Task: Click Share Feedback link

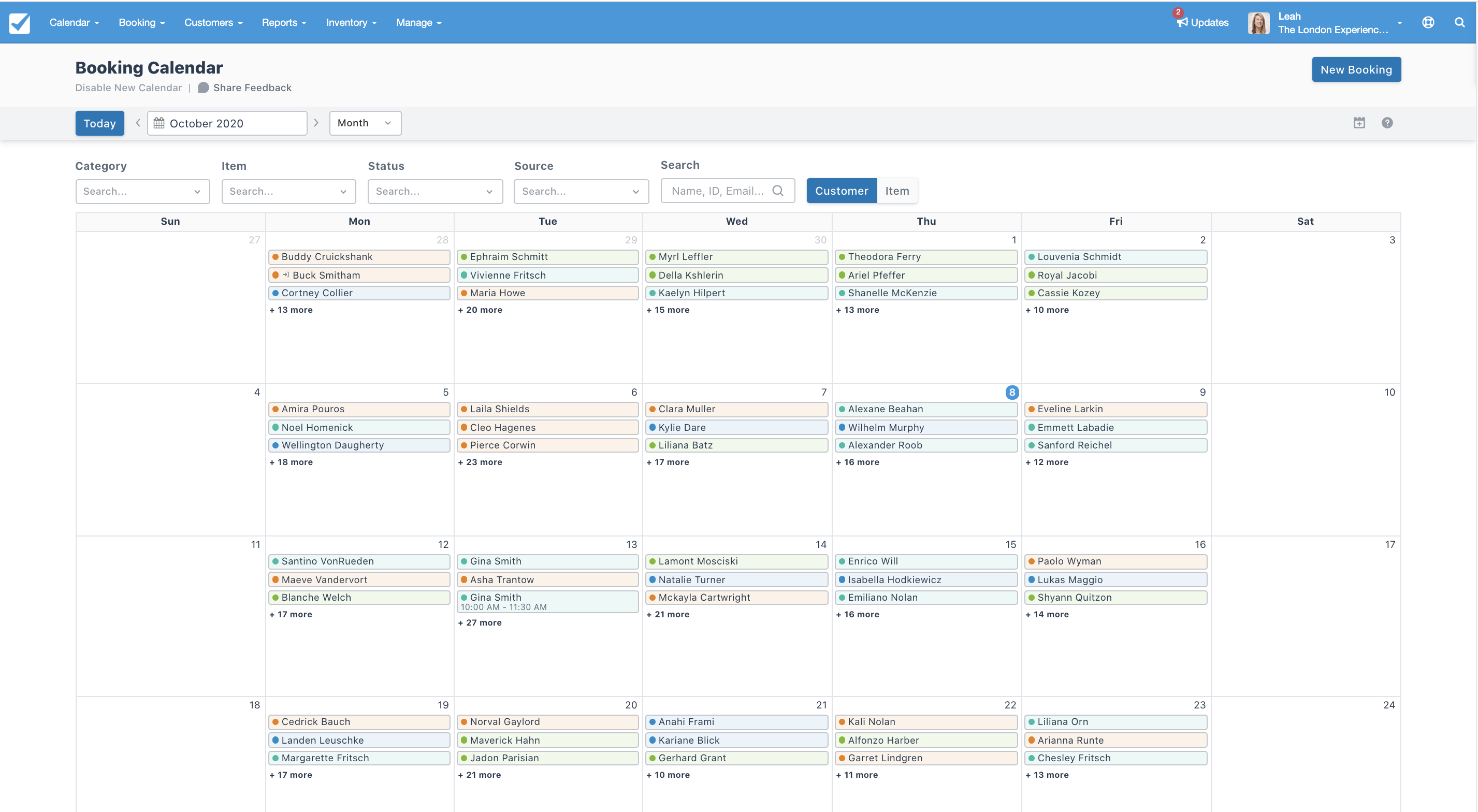Action: pyautogui.click(x=252, y=88)
